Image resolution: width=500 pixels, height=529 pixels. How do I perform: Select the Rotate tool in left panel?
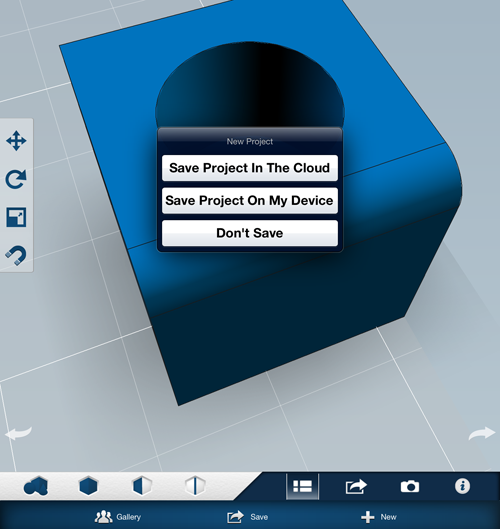point(16,179)
